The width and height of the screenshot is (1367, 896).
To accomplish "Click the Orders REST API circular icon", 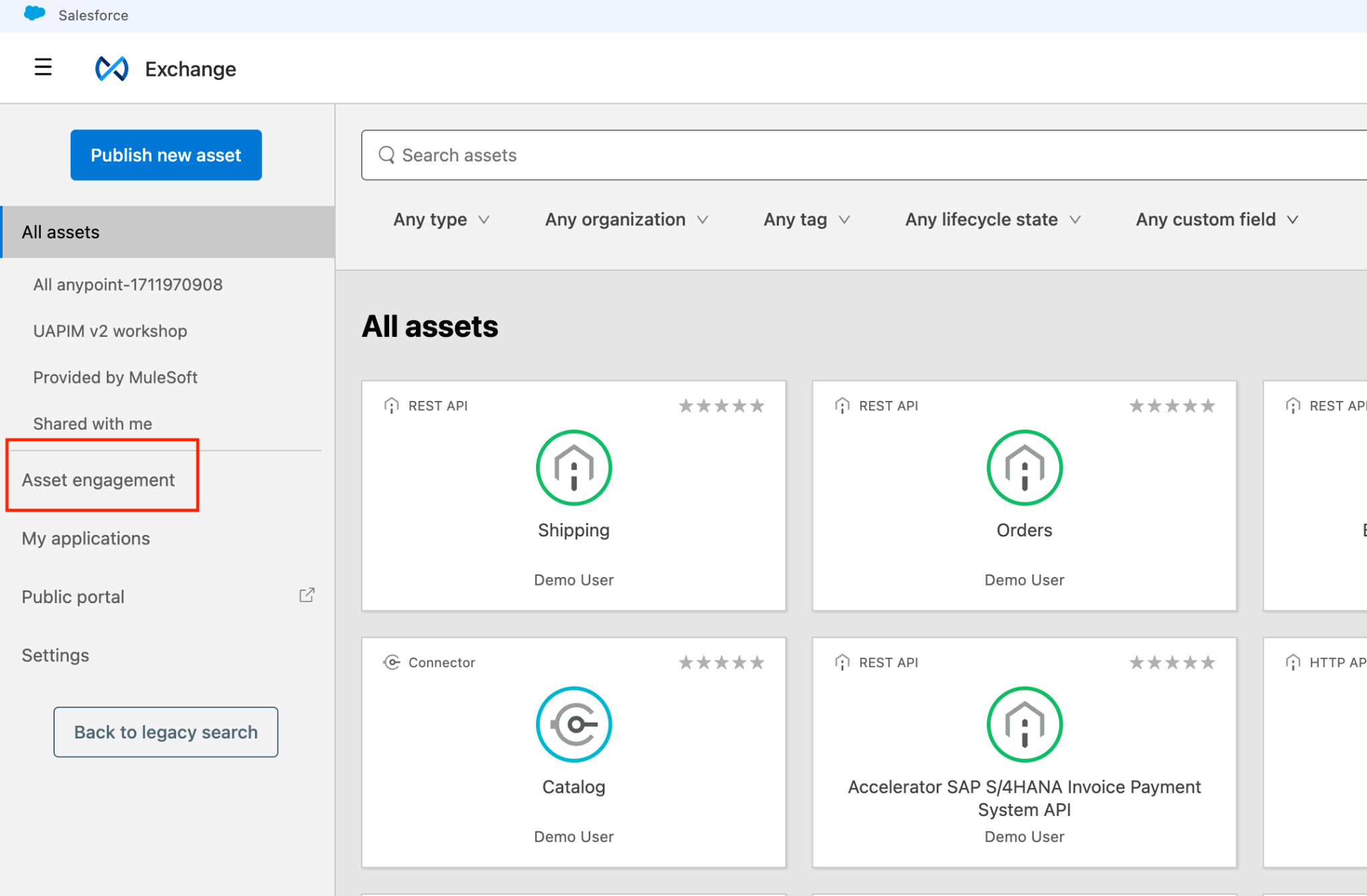I will click(1024, 467).
